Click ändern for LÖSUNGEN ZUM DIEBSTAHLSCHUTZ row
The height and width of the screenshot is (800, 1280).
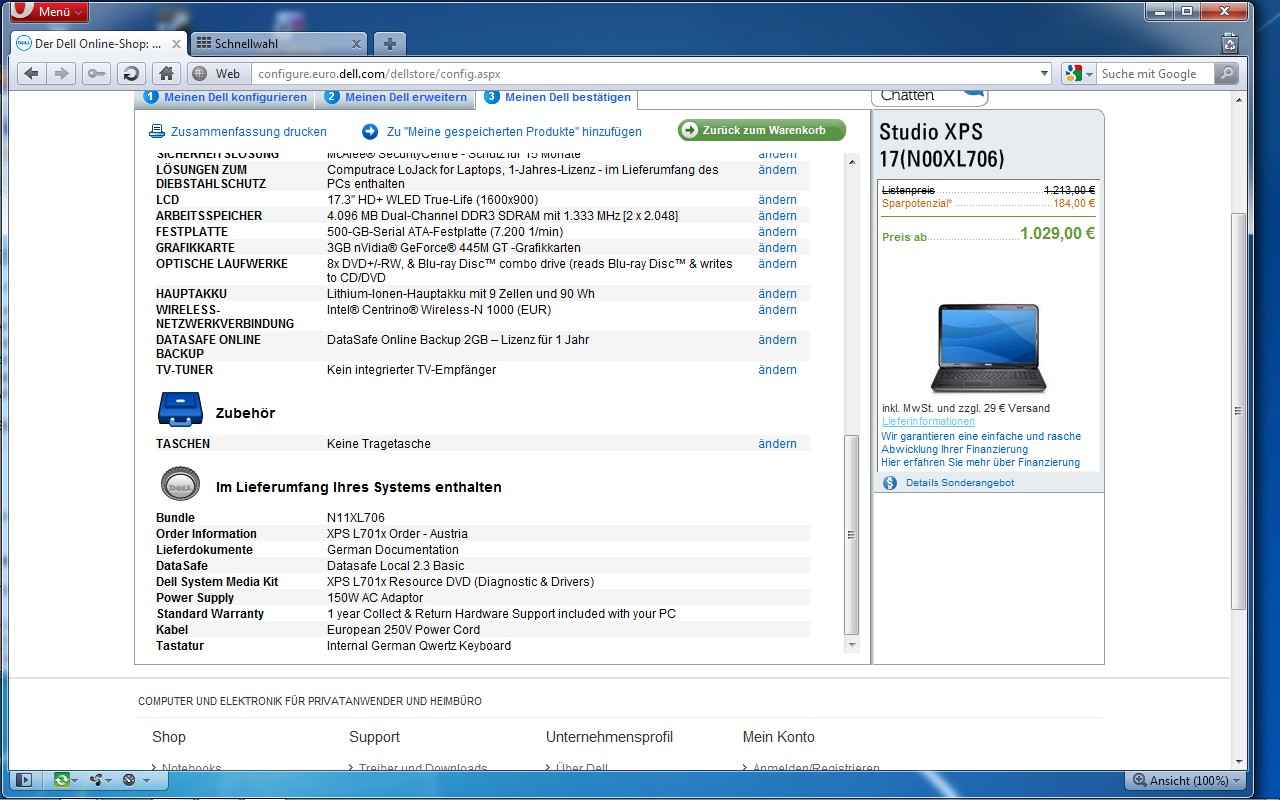[777, 170]
